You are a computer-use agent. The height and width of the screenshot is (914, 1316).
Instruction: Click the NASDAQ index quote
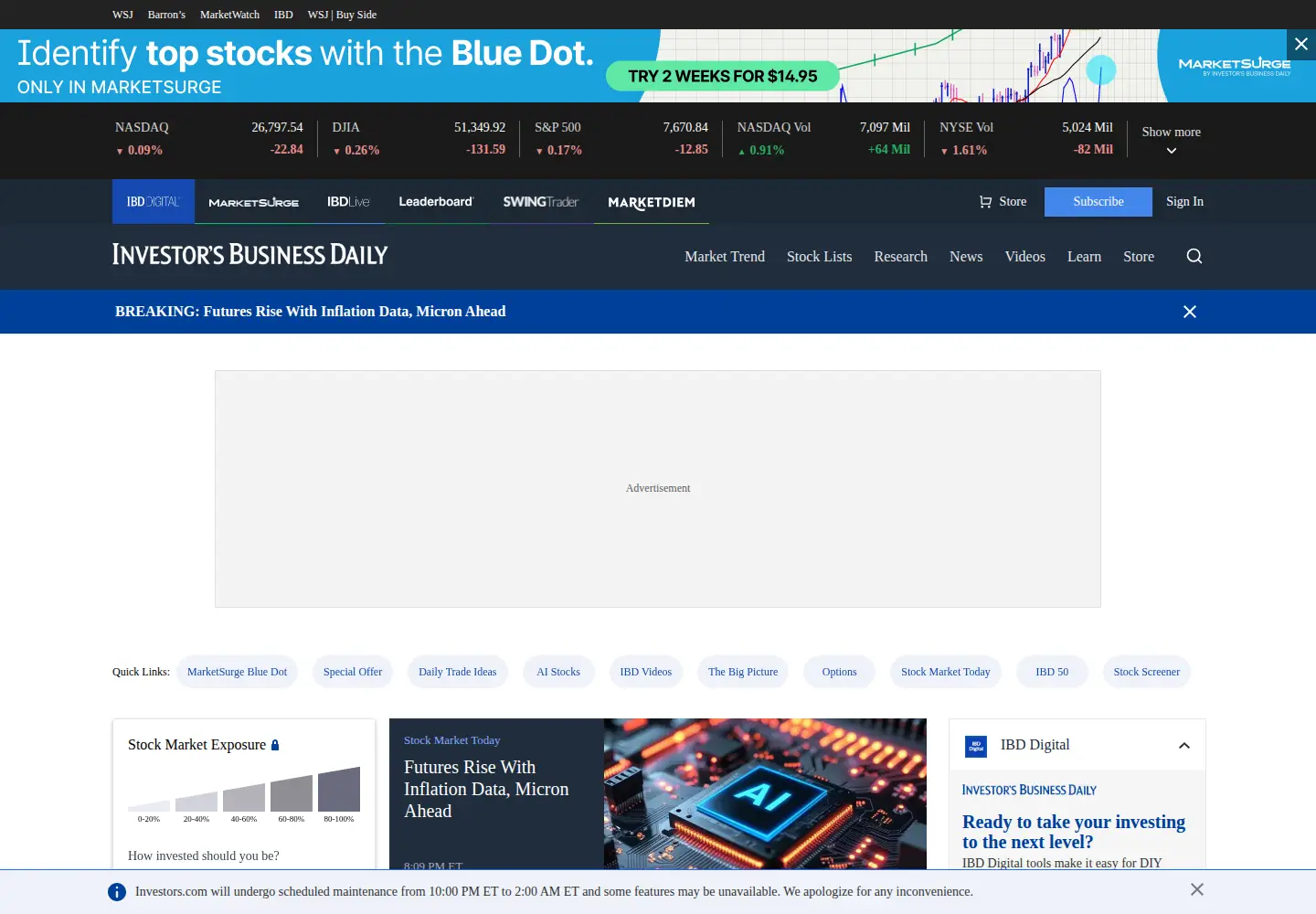pos(209,139)
